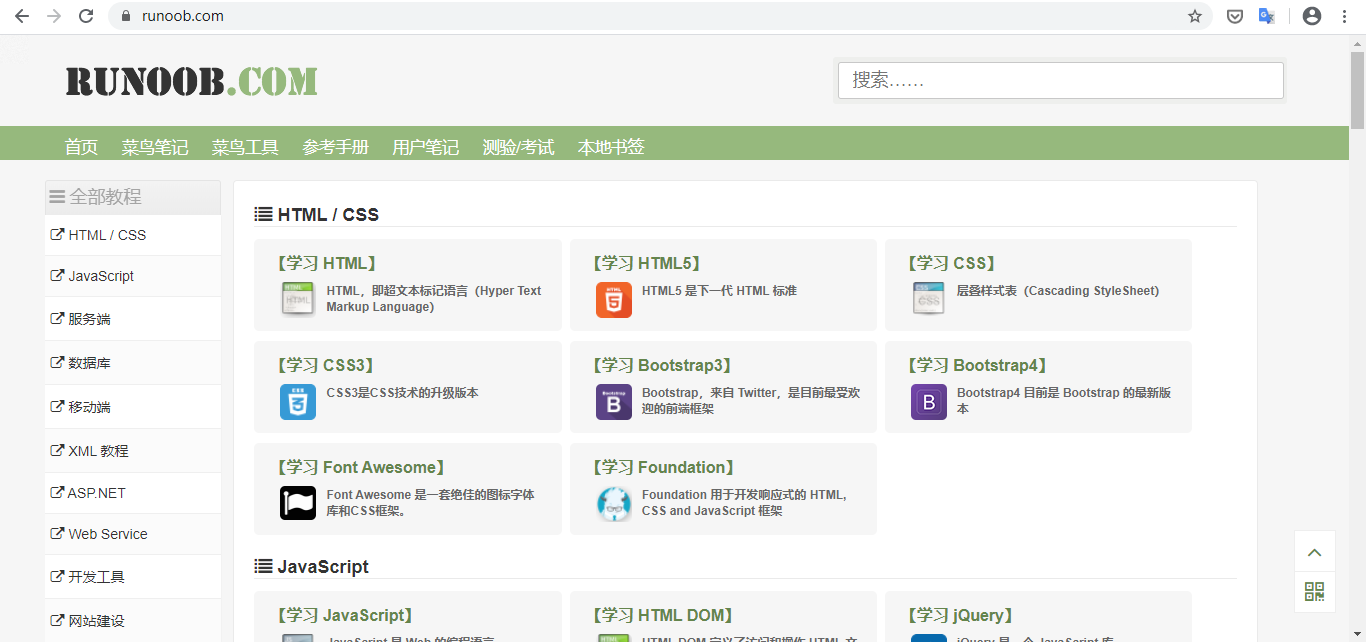This screenshot has height=642, width=1366.
Task: Open the 【学习 HTML DOM】 tutorial title
Action: point(664,615)
